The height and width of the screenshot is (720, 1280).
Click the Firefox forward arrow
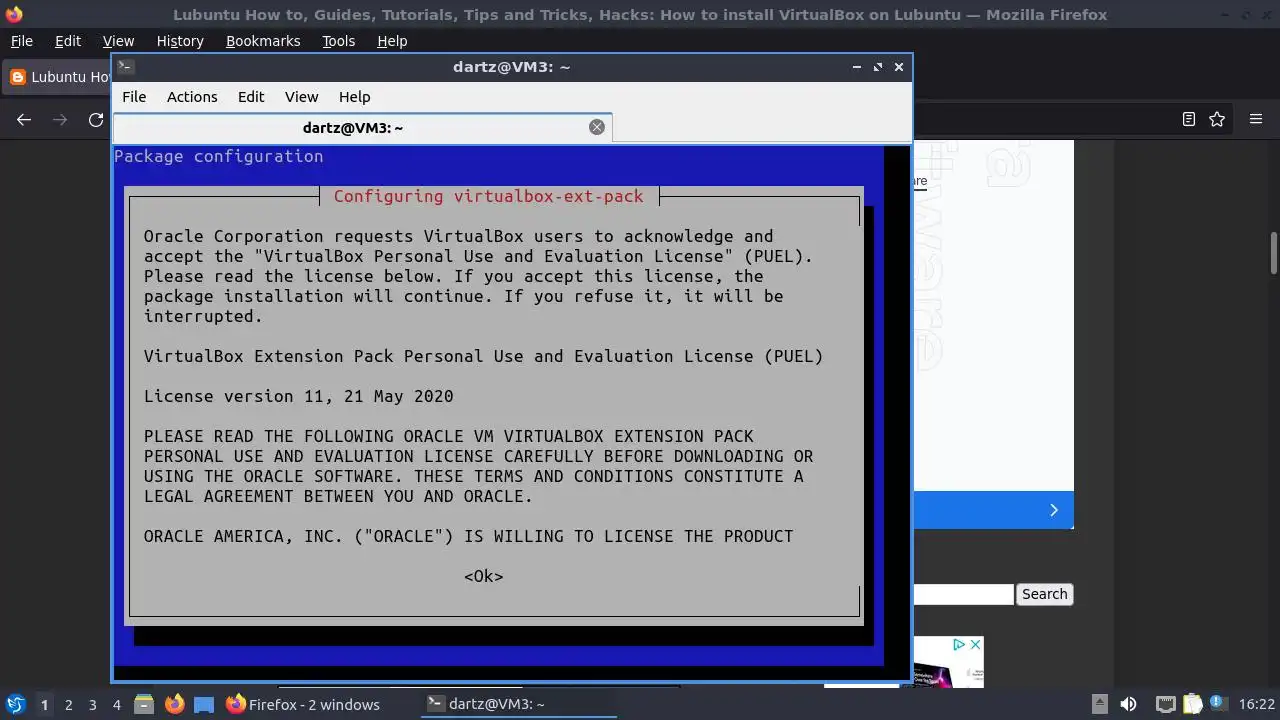pos(60,119)
